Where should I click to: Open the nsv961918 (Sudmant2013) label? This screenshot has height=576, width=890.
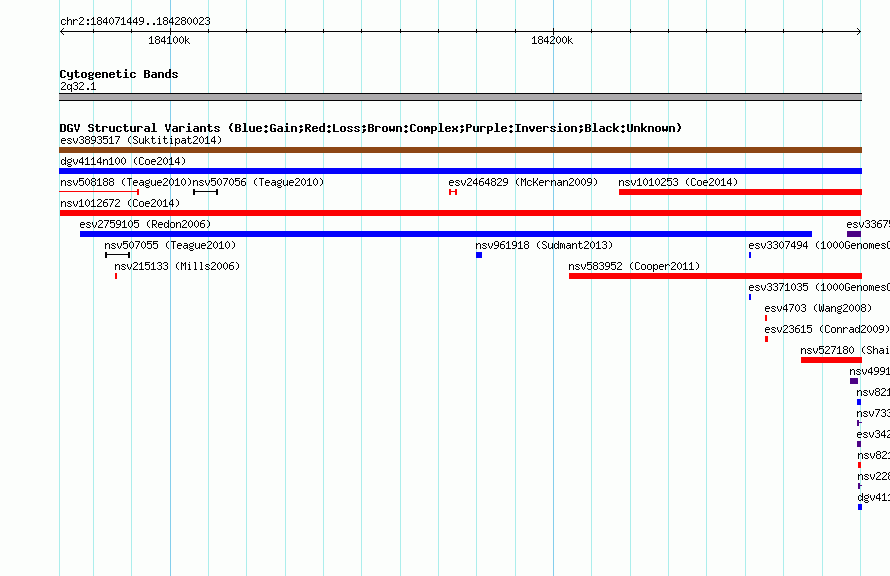tap(544, 245)
